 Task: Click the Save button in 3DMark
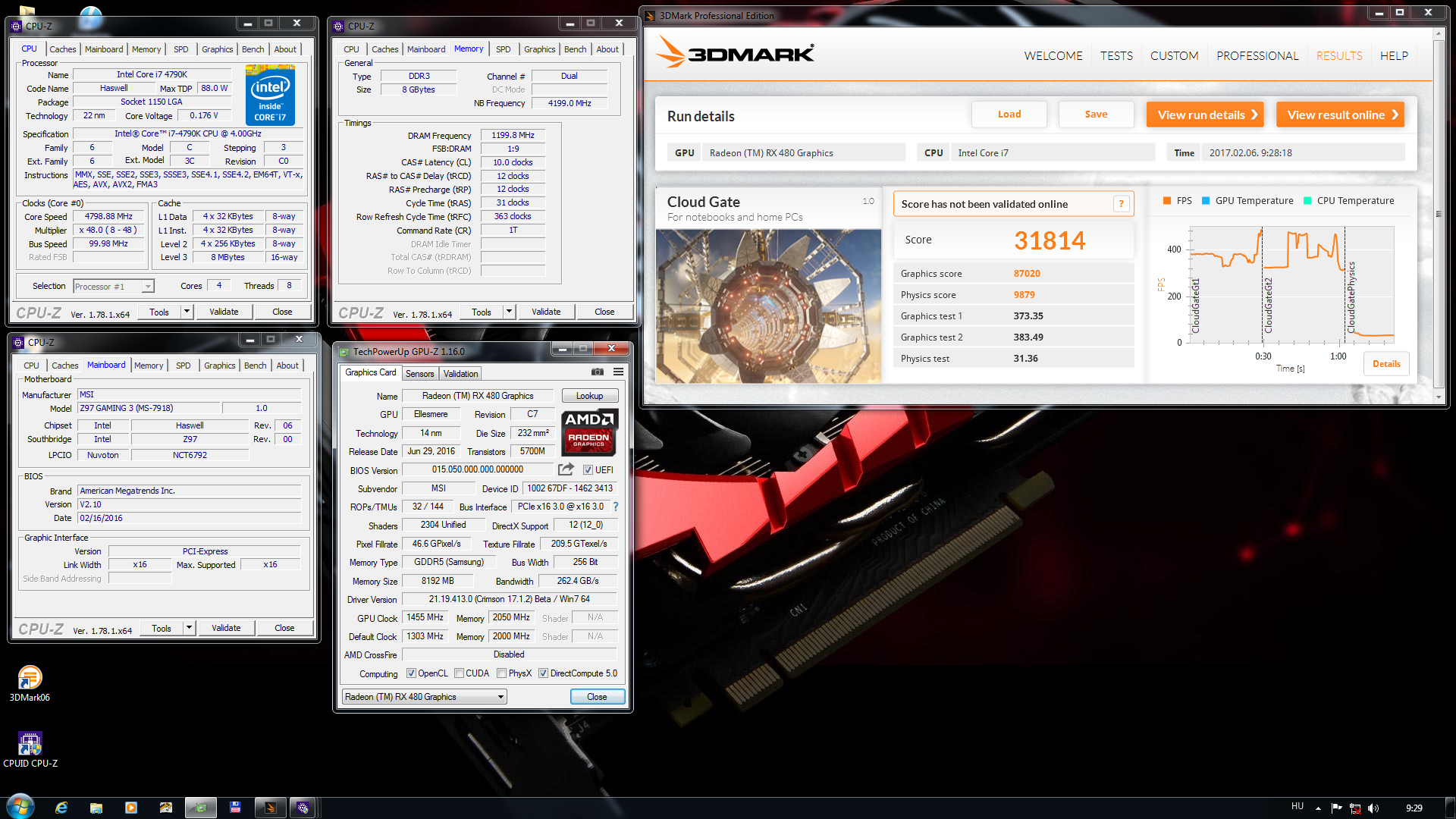tap(1096, 115)
